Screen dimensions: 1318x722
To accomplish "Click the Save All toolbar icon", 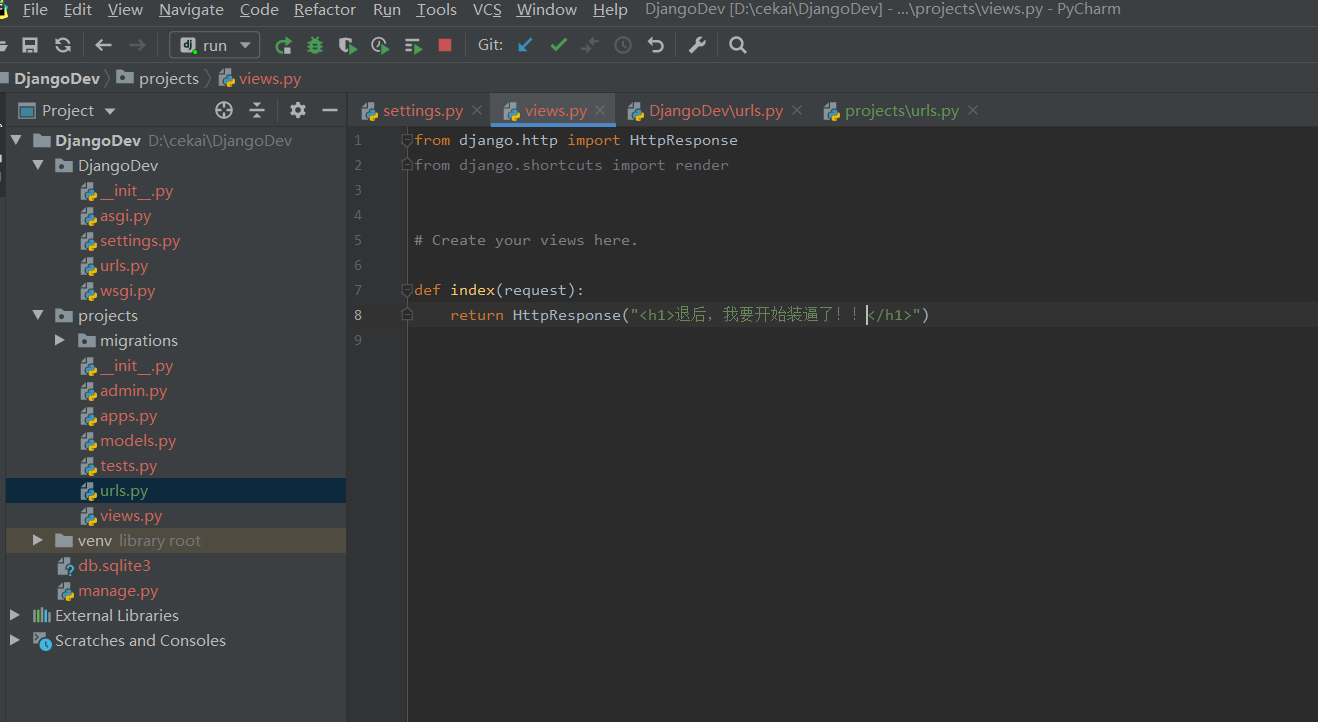I will [x=30, y=45].
